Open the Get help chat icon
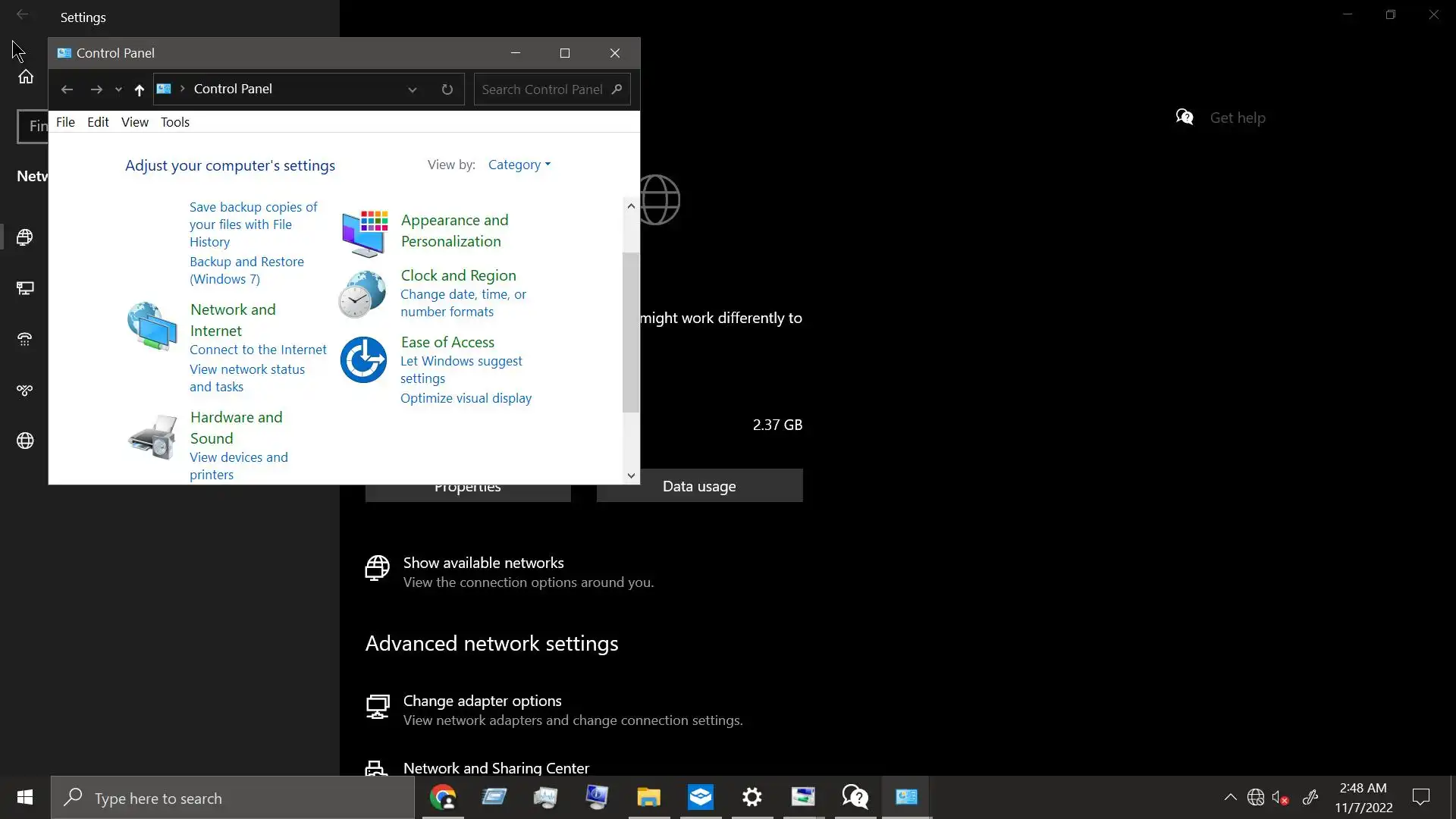Screen dimensions: 1456x819 click(x=1185, y=118)
